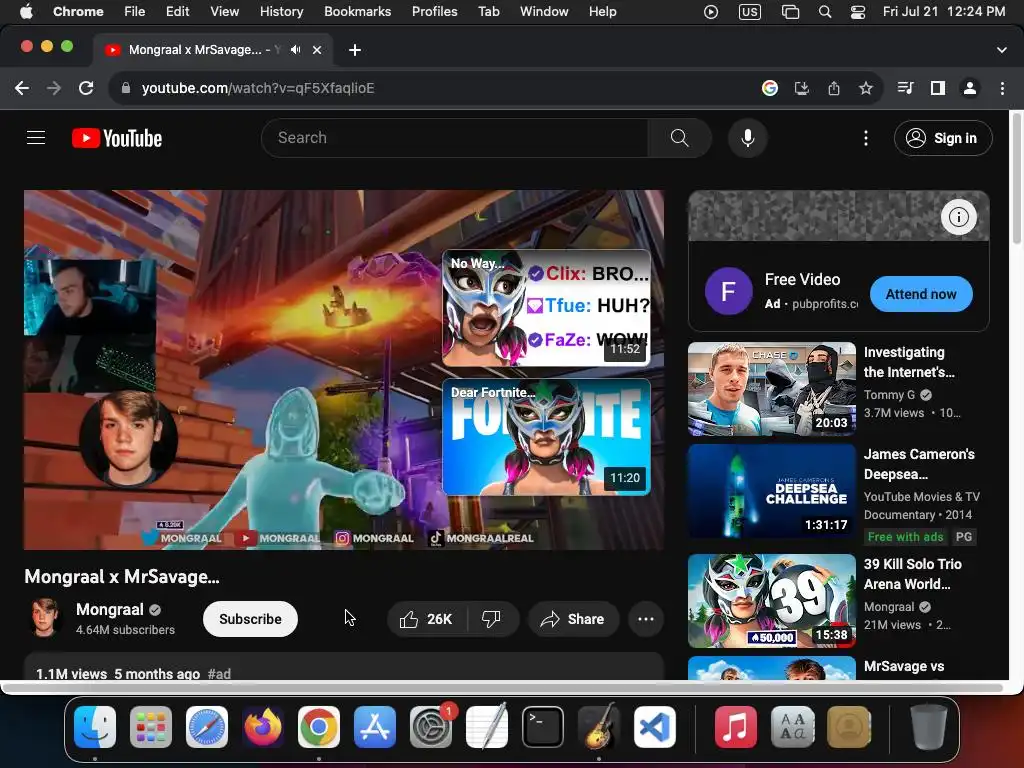Open the media controls icon
The height and width of the screenshot is (768, 1024).
tap(905, 88)
